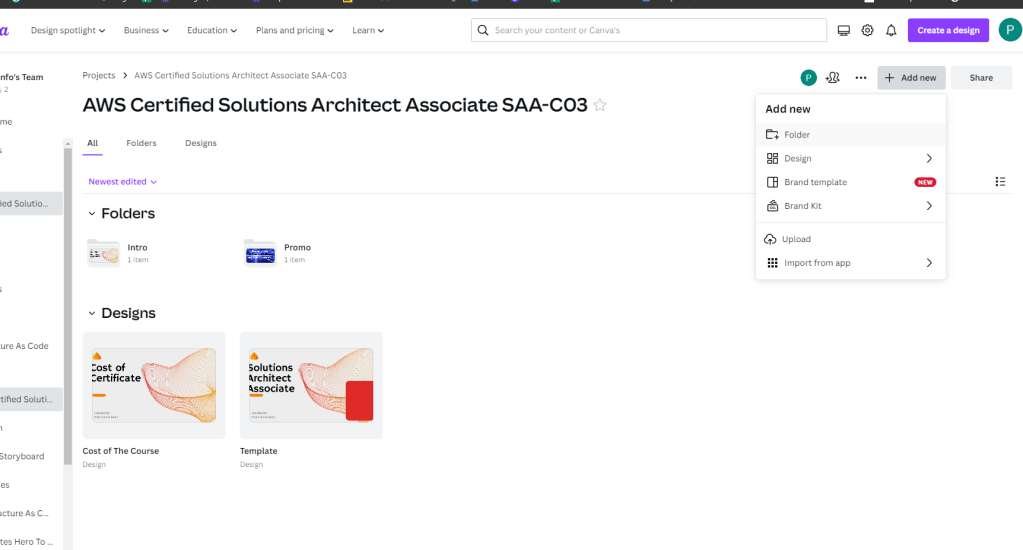Click the NEW badge on Brand template
This screenshot has height=550, width=1023.
[925, 182]
